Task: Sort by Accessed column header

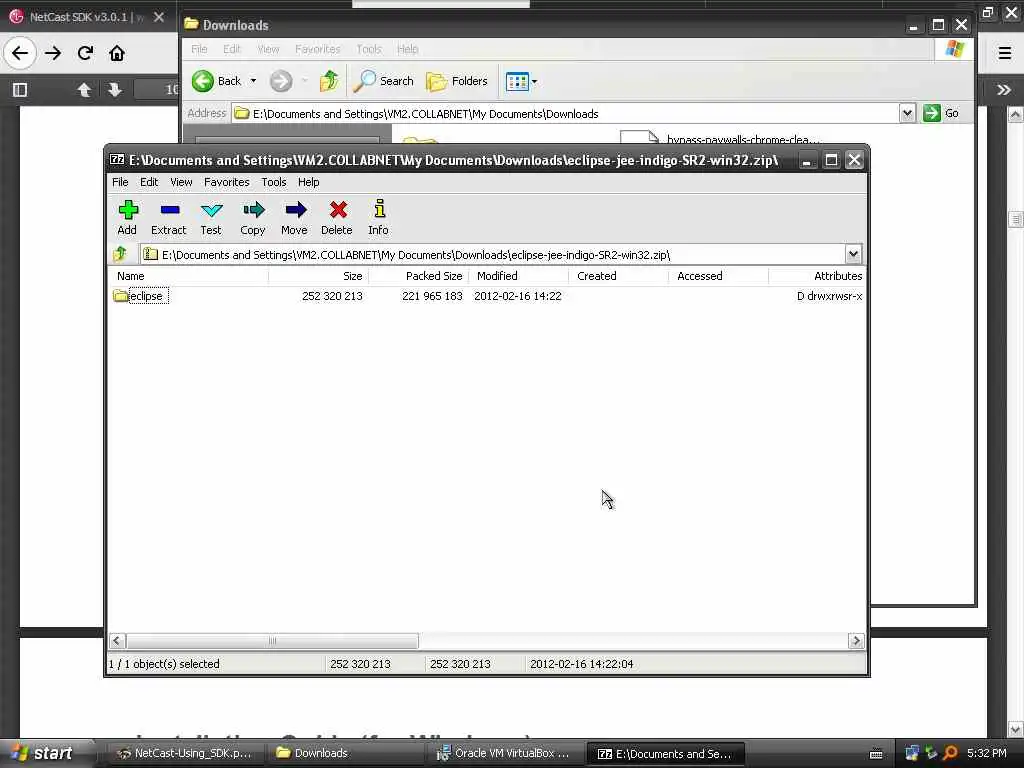Action: pyautogui.click(x=718, y=276)
